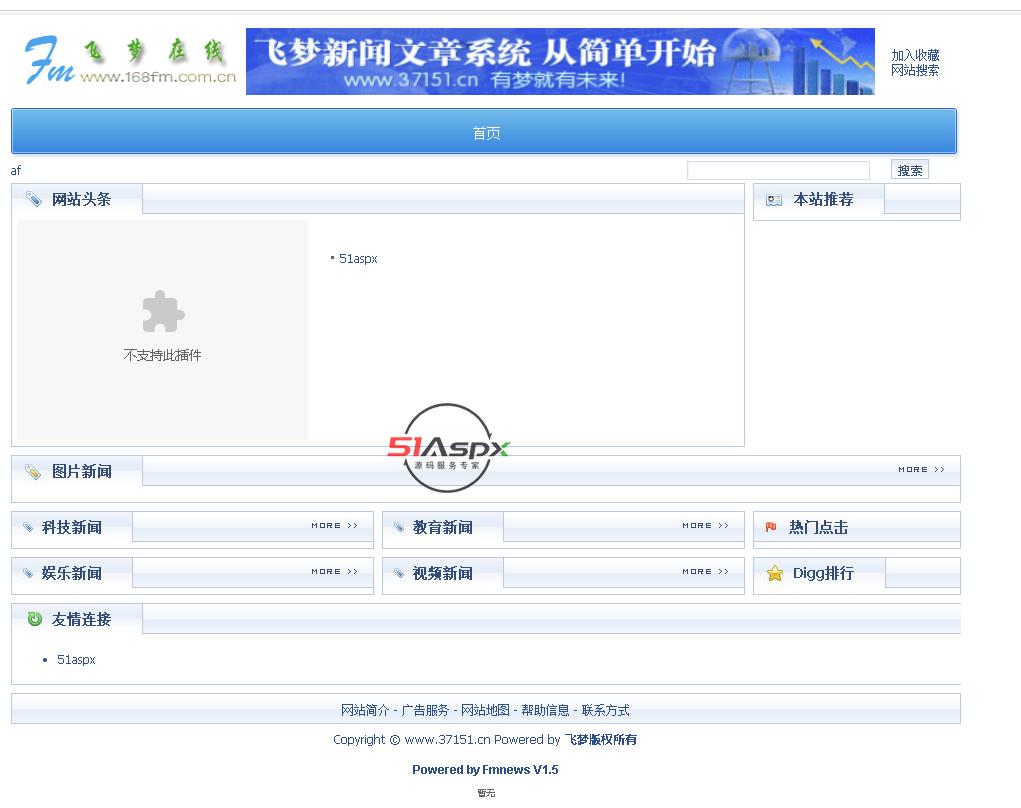Click the tag icon beside 科技新闻
1021x808 pixels.
(x=28, y=527)
